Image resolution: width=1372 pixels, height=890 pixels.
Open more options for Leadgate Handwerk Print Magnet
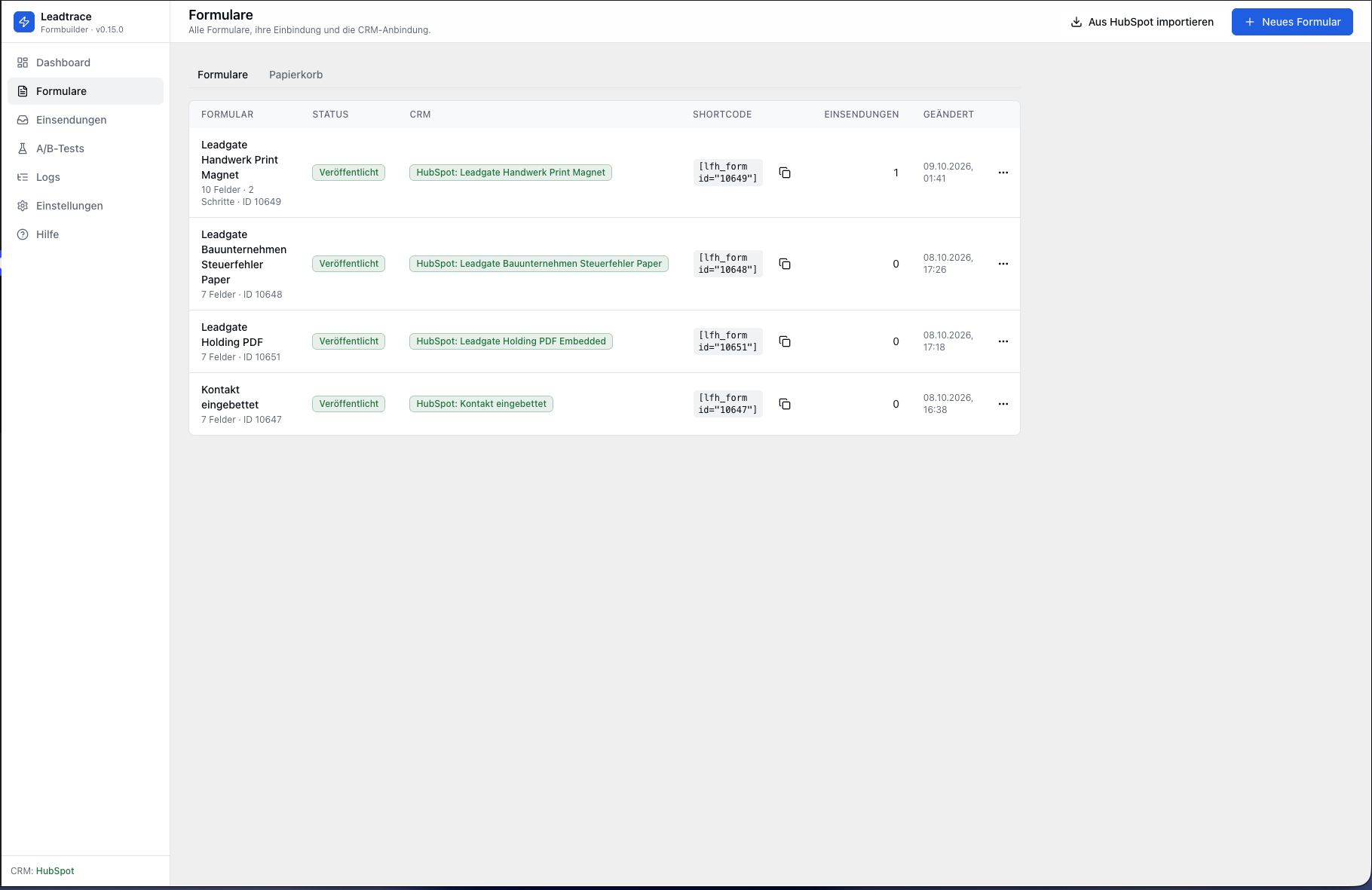click(x=1003, y=173)
